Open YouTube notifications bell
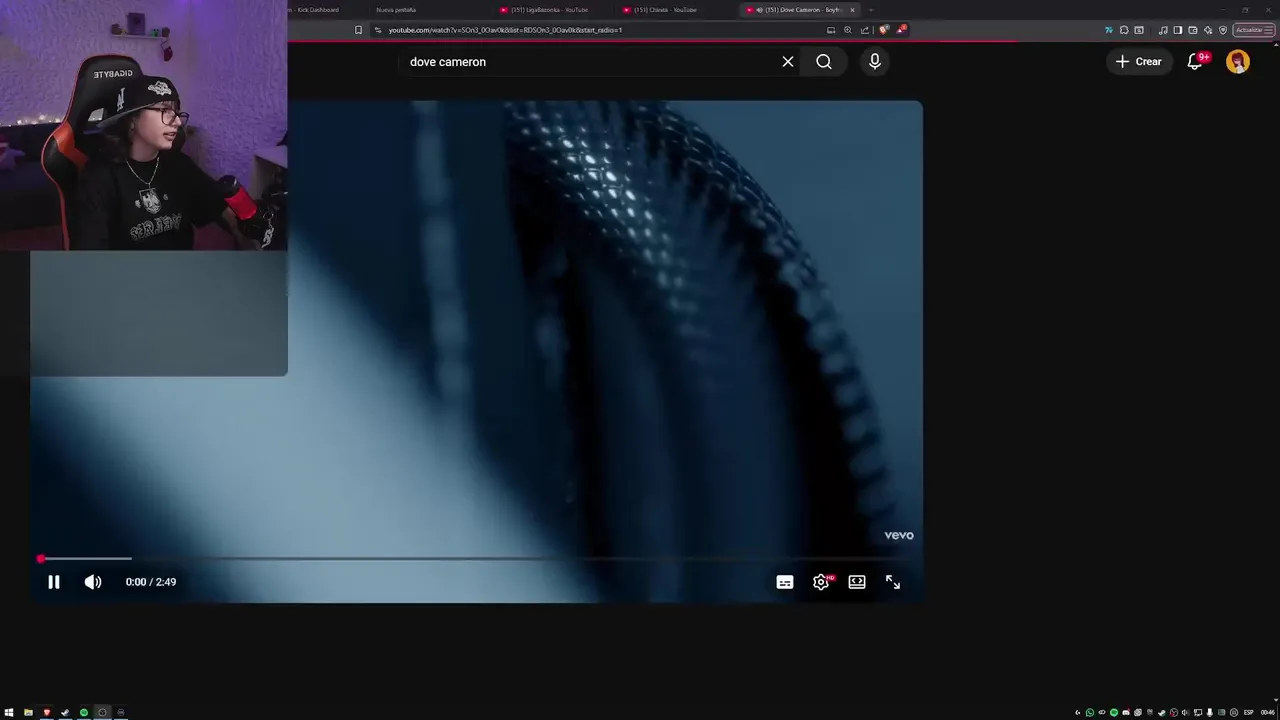Screen dimensions: 1280x720 (x=1195, y=62)
